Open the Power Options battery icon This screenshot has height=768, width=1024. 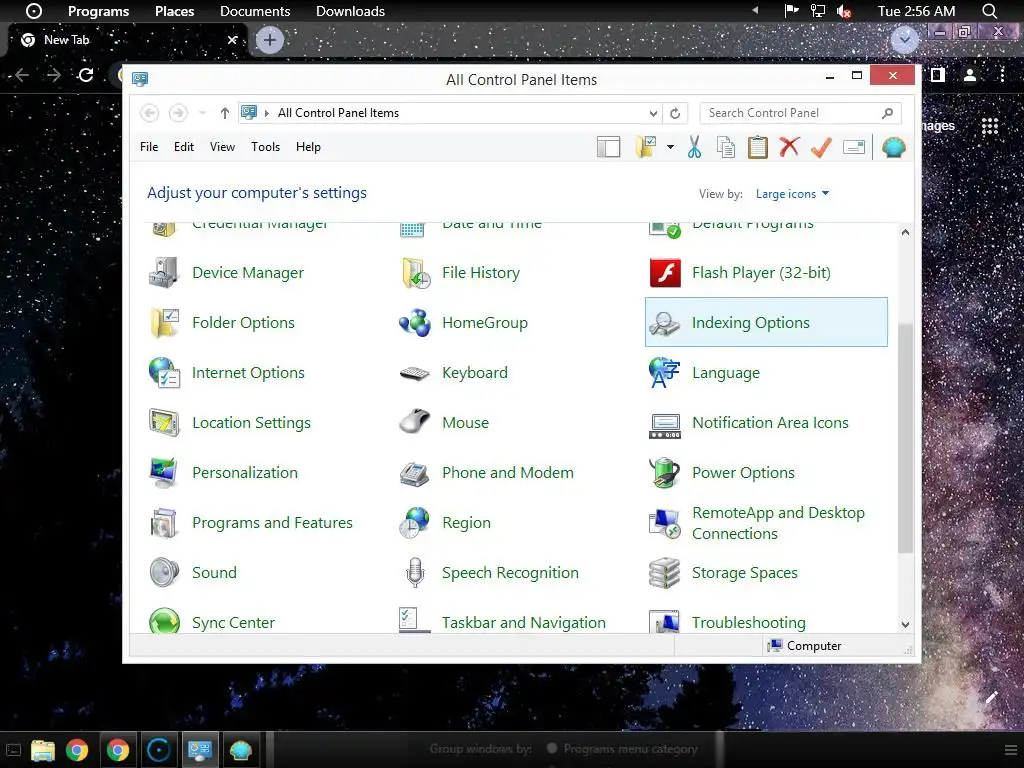(665, 473)
